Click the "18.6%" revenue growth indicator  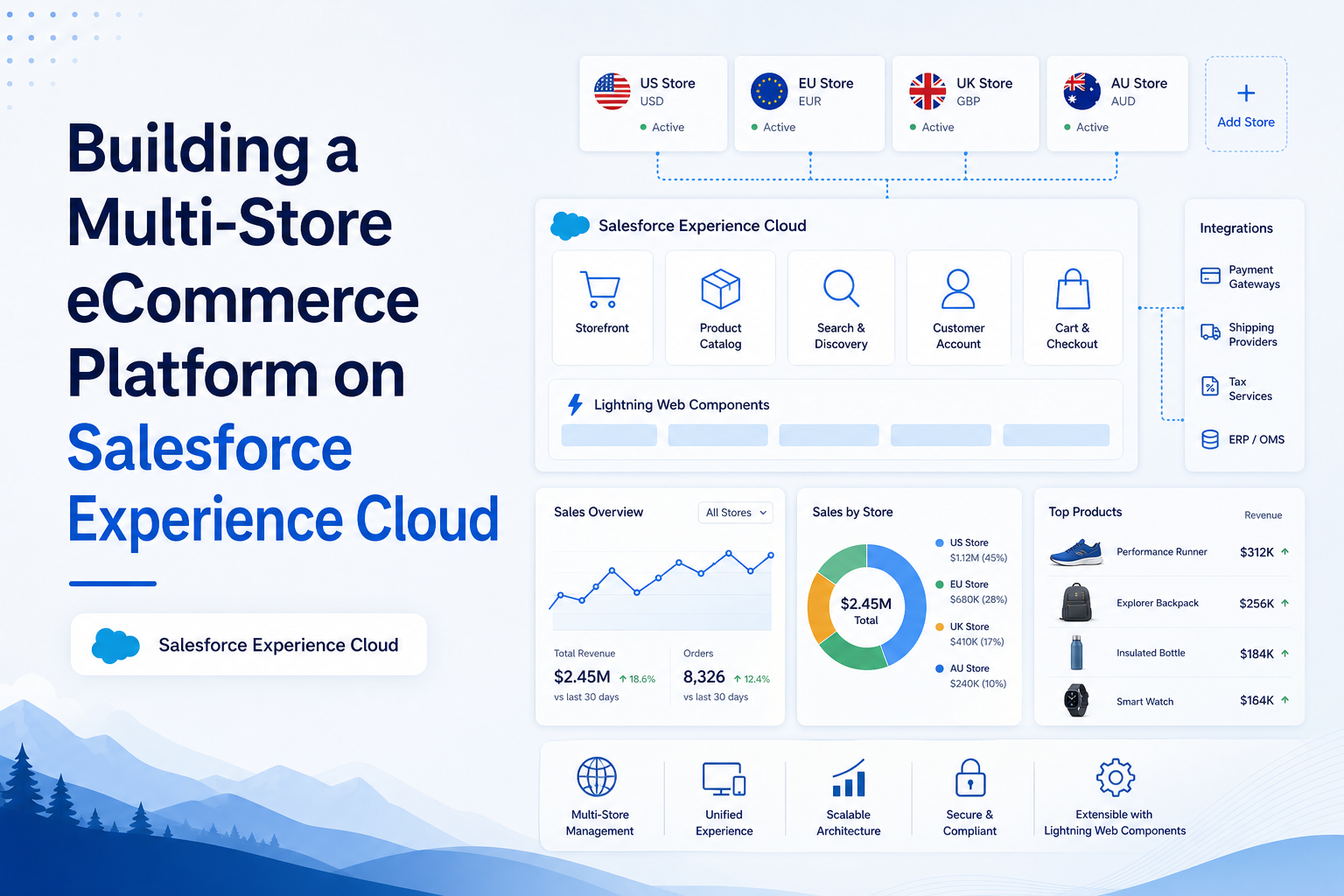point(637,679)
